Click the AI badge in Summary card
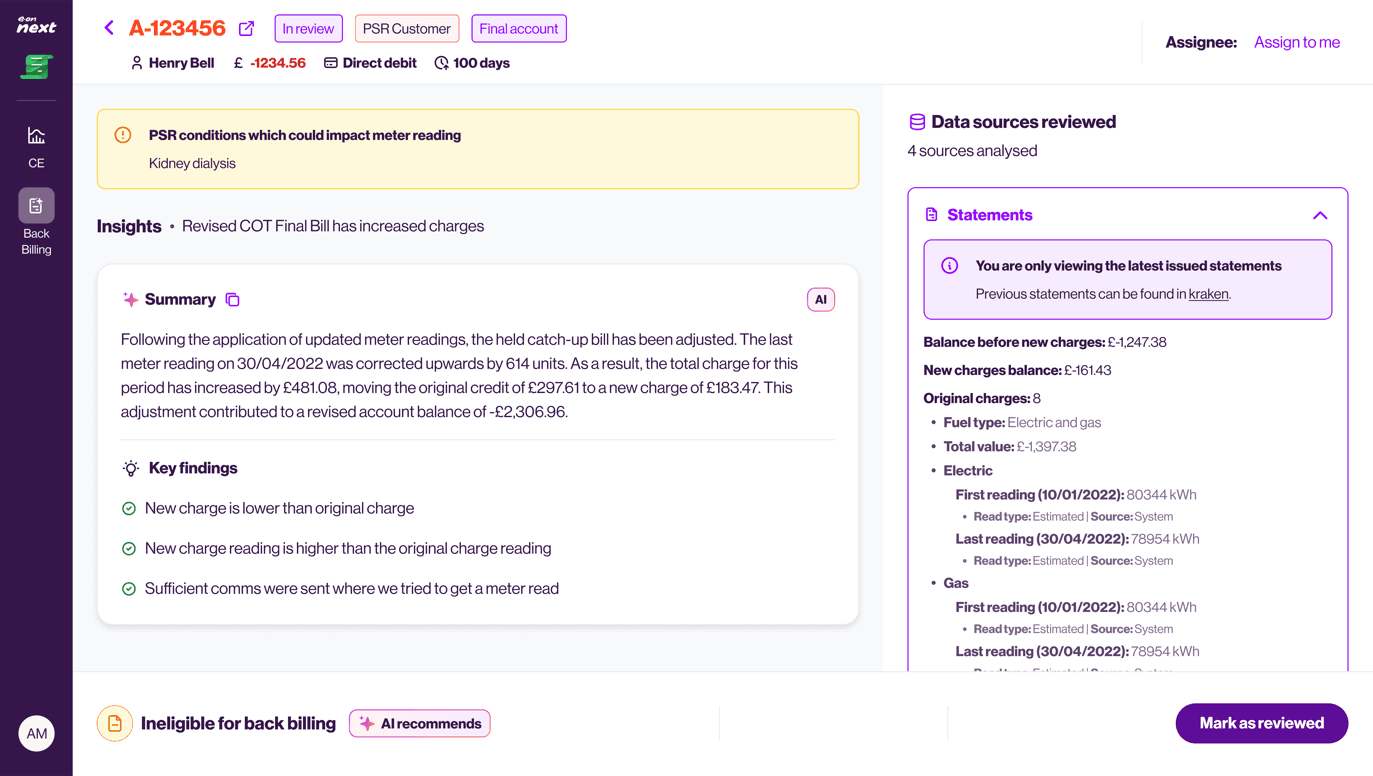This screenshot has height=776, width=1373. (x=821, y=299)
